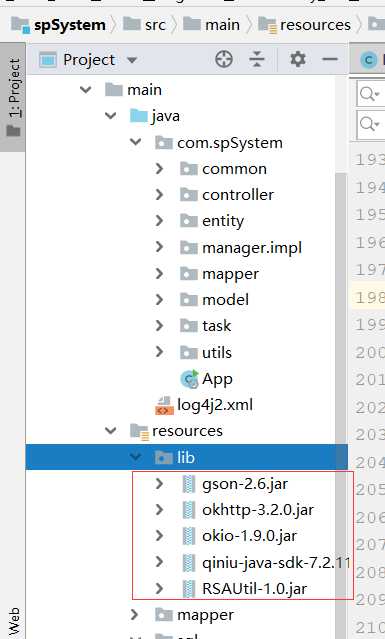Expand the model package
Image resolution: width=385 pixels, height=639 pixels.
[159, 300]
